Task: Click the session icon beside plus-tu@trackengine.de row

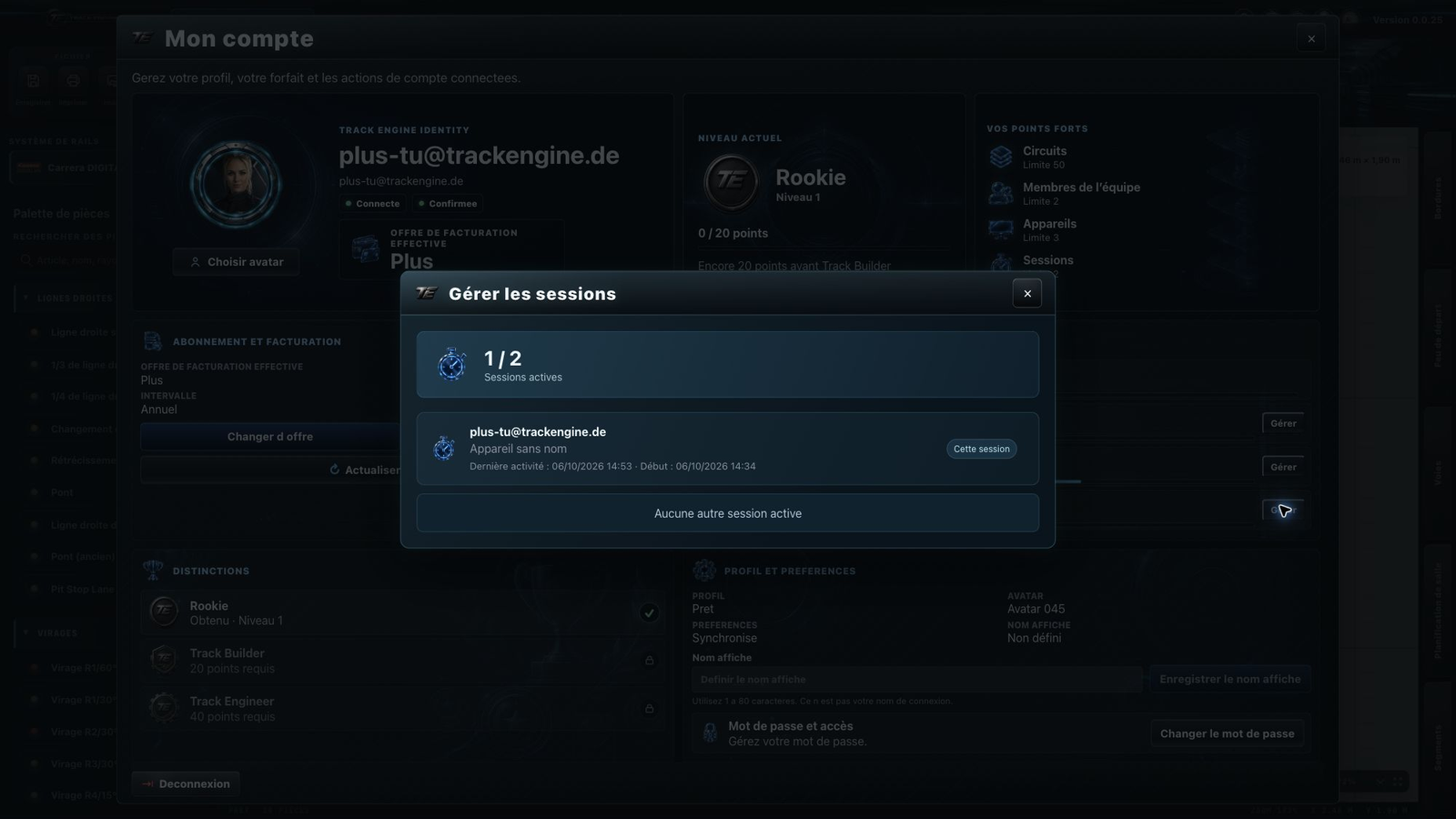Action: pos(444,449)
